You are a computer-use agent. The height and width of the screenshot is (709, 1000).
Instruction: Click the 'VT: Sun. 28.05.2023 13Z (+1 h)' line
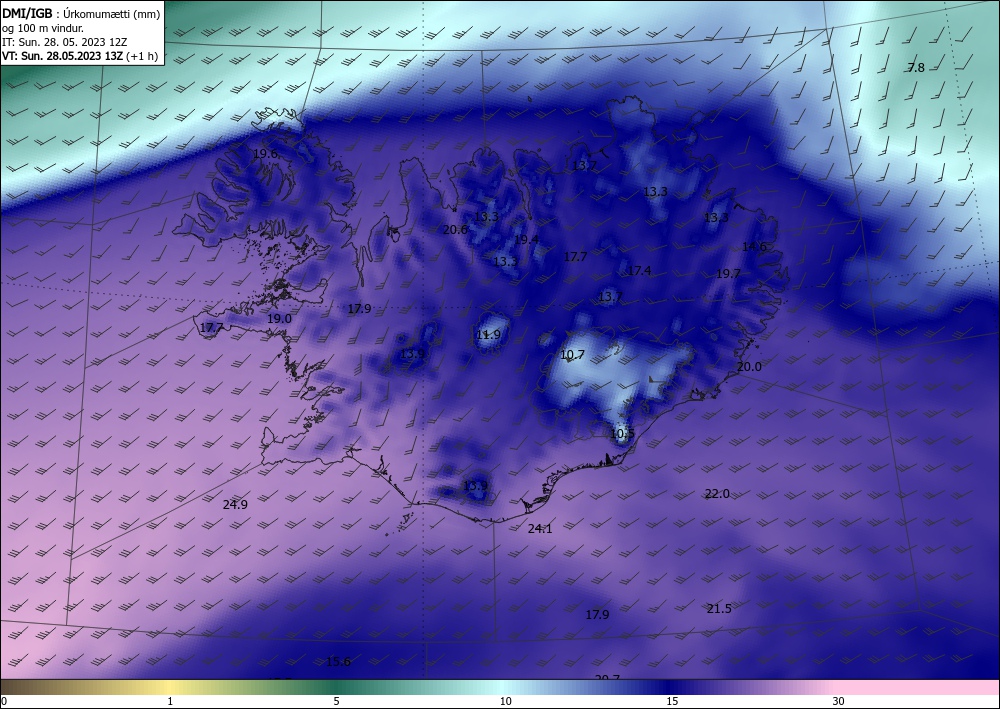pos(80,56)
